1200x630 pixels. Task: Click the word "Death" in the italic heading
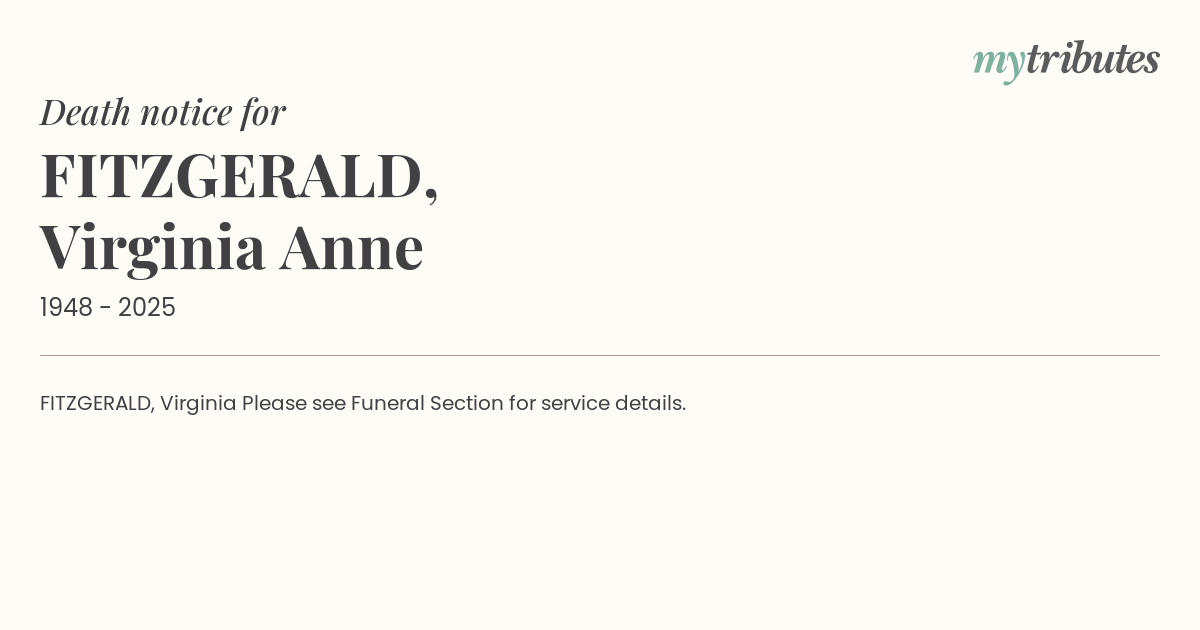tap(86, 112)
